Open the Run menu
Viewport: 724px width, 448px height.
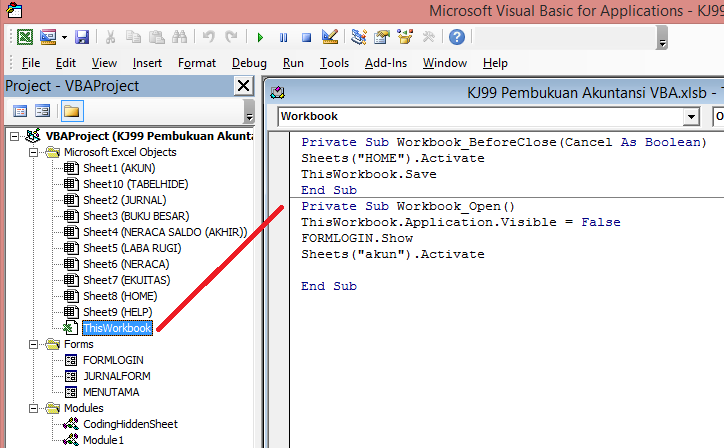[293, 63]
